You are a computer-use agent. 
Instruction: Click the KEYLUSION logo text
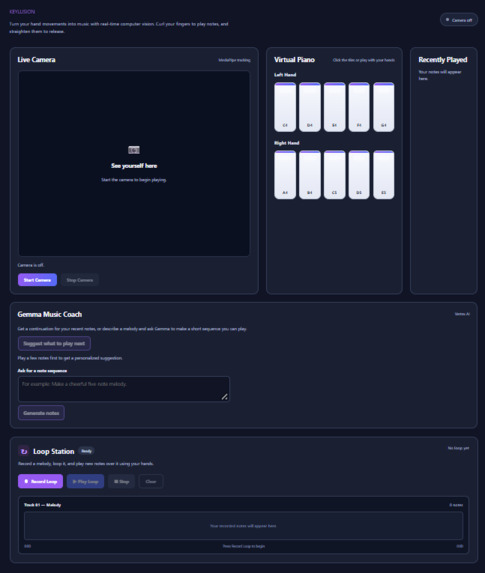[22, 12]
